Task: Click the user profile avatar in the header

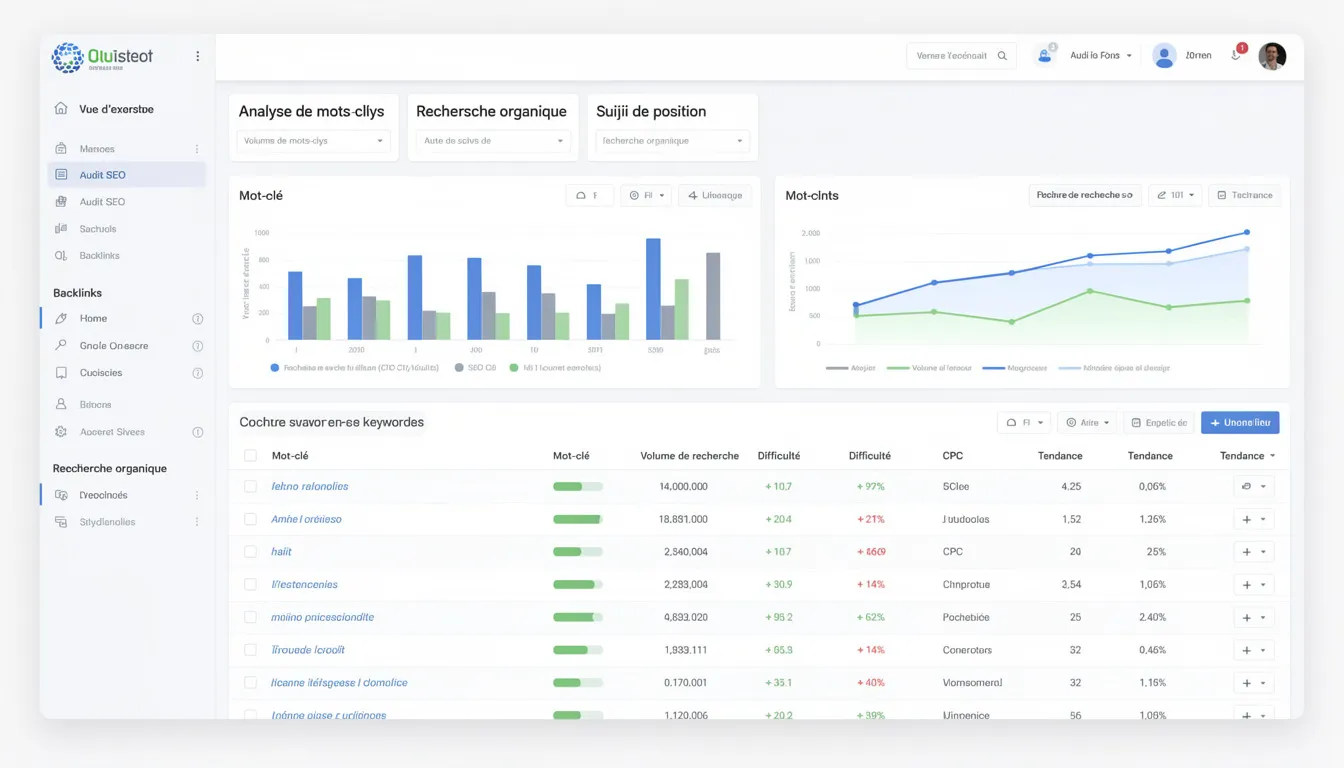Action: click(x=1272, y=56)
